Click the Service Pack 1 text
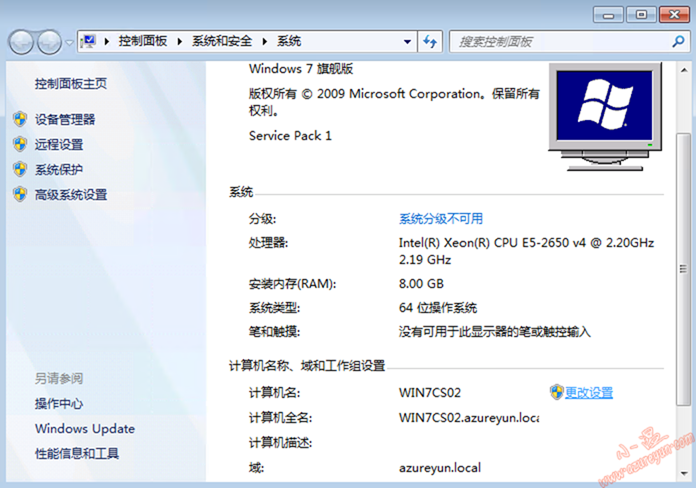Viewport: 696px width, 488px height. point(290,135)
